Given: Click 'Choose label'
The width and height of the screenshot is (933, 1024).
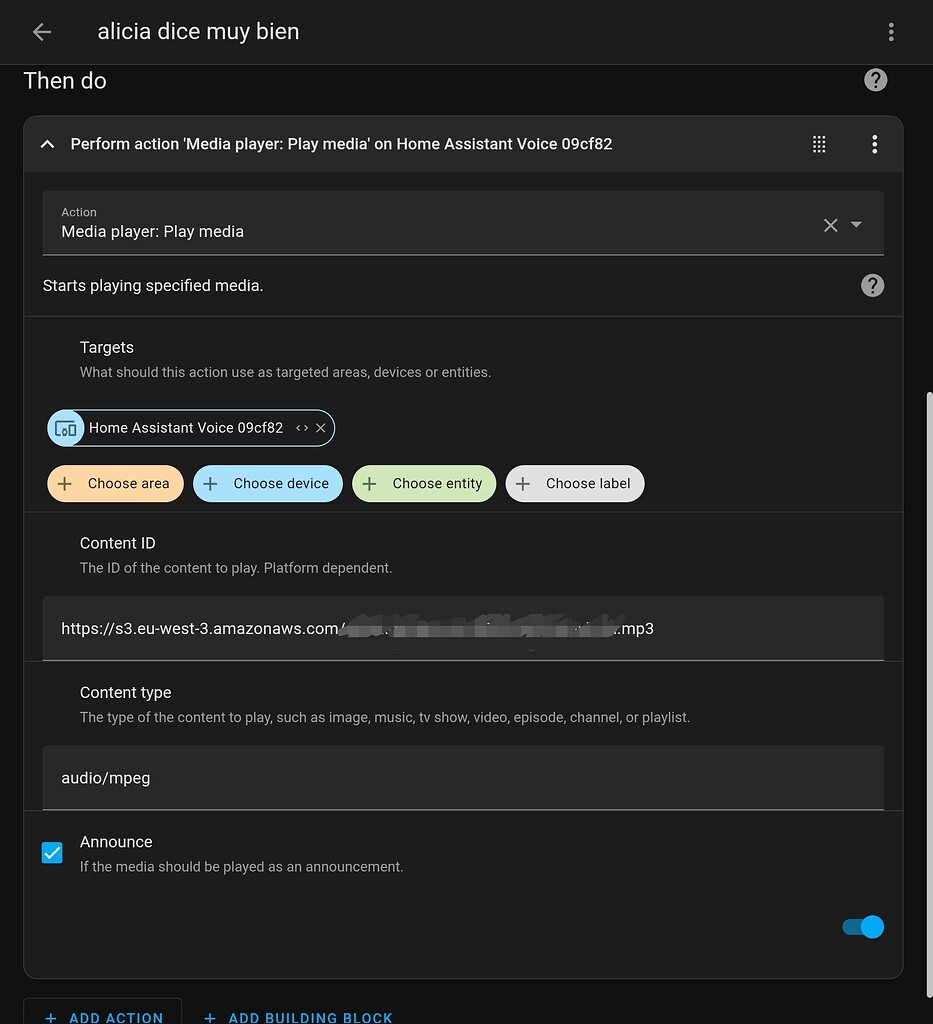Looking at the screenshot, I should click(575, 483).
